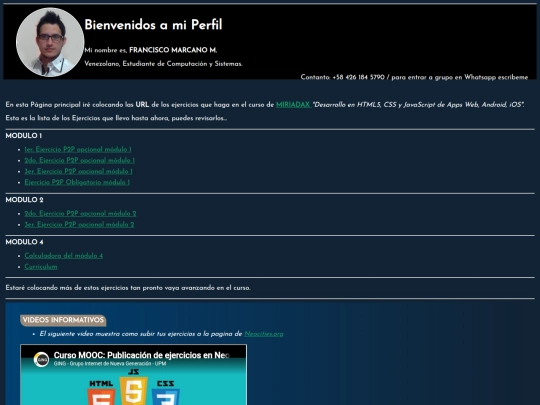The width and height of the screenshot is (540, 405).
Task: Click the sentence Estaré colocando más de estos ejercicios
Action: pyautogui.click(x=128, y=288)
